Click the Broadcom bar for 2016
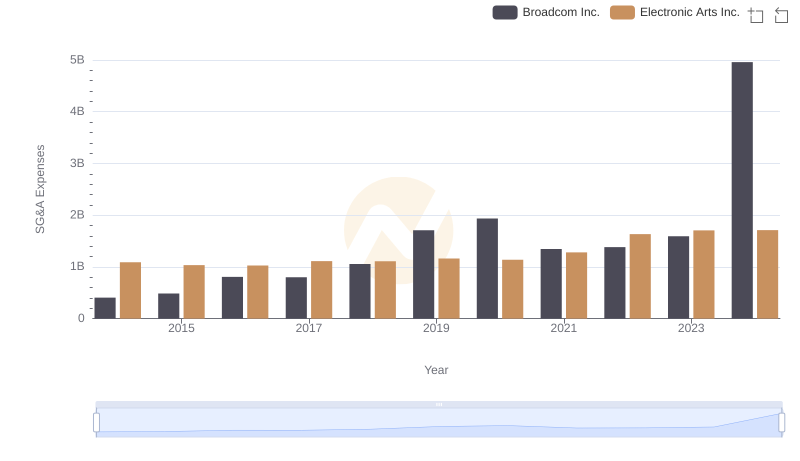This screenshot has width=800, height=461. click(x=232, y=298)
